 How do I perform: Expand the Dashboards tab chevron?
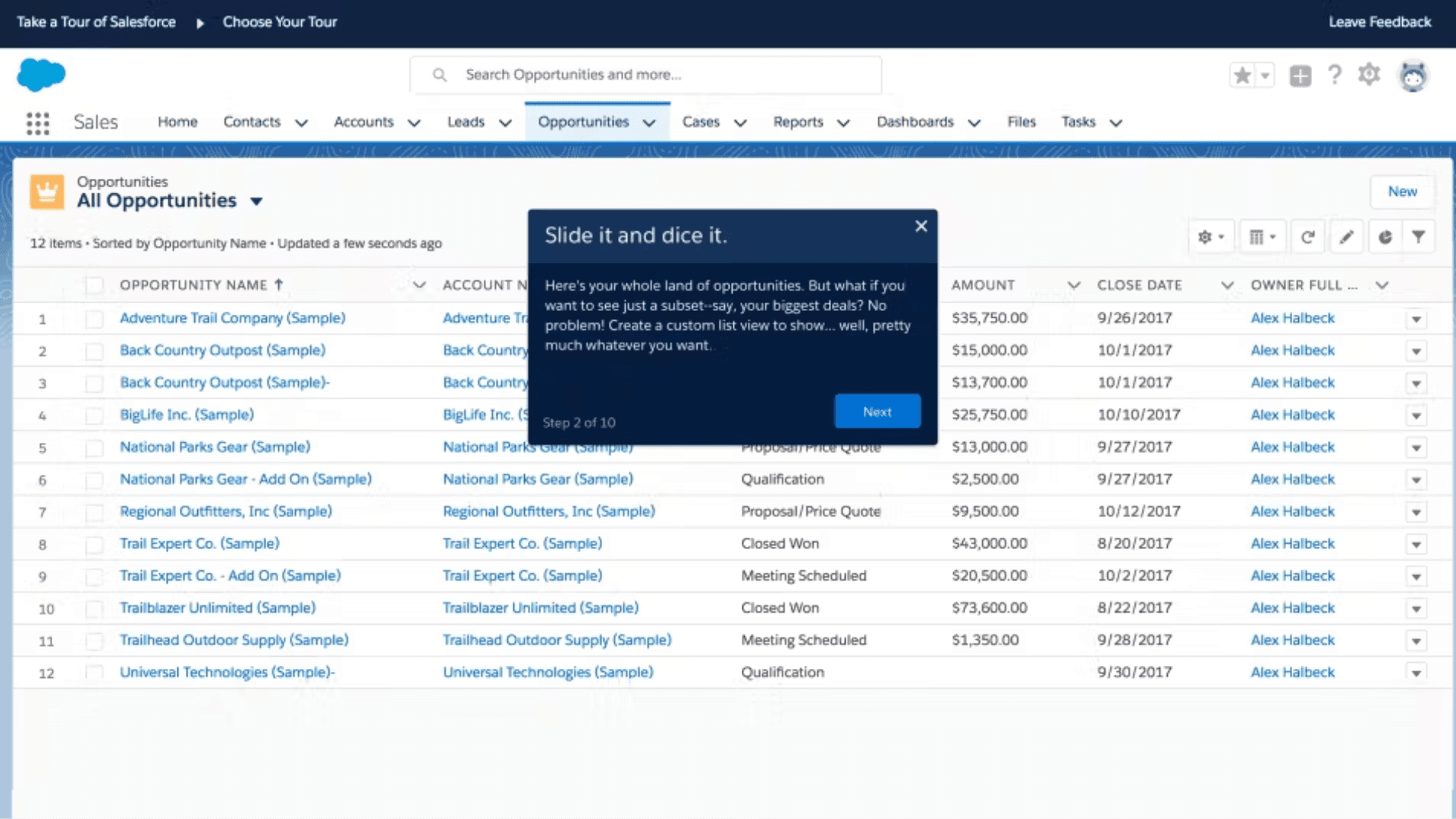point(974,123)
